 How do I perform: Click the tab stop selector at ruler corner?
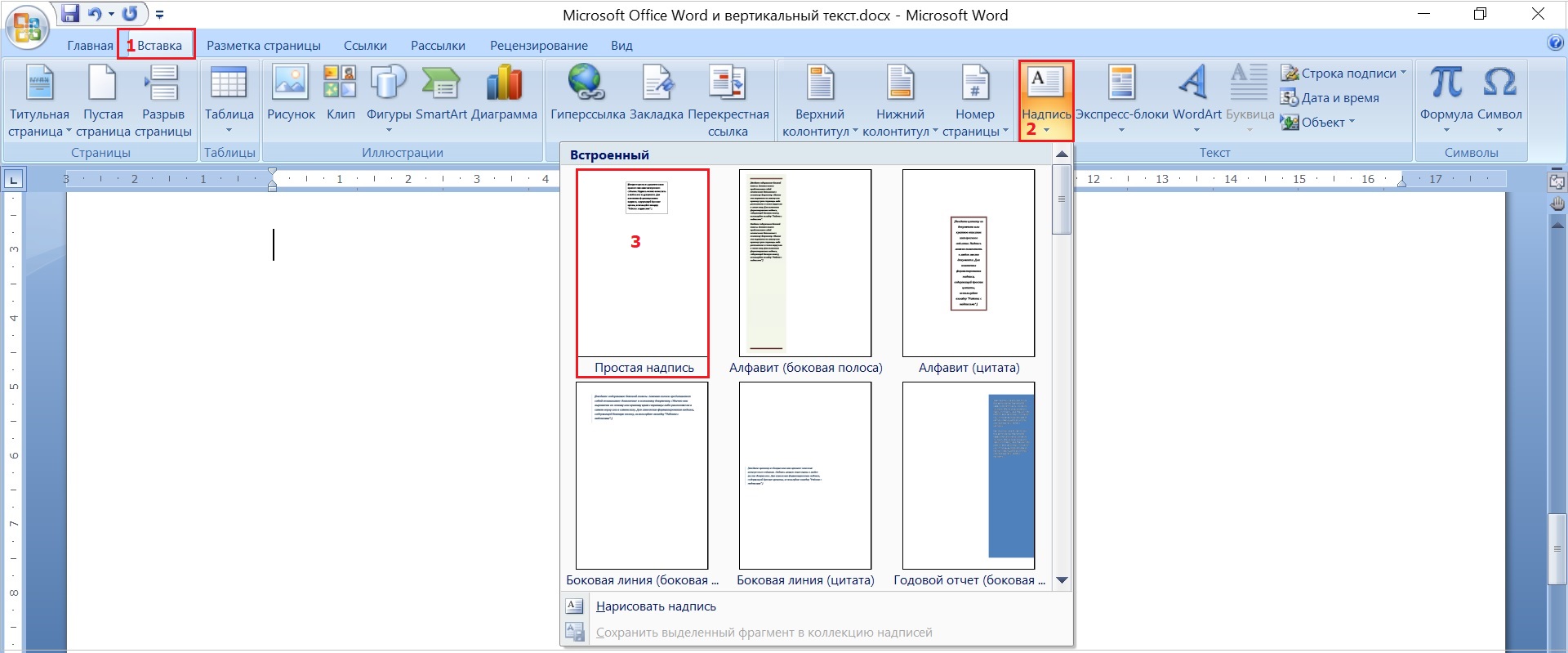pyautogui.click(x=14, y=179)
